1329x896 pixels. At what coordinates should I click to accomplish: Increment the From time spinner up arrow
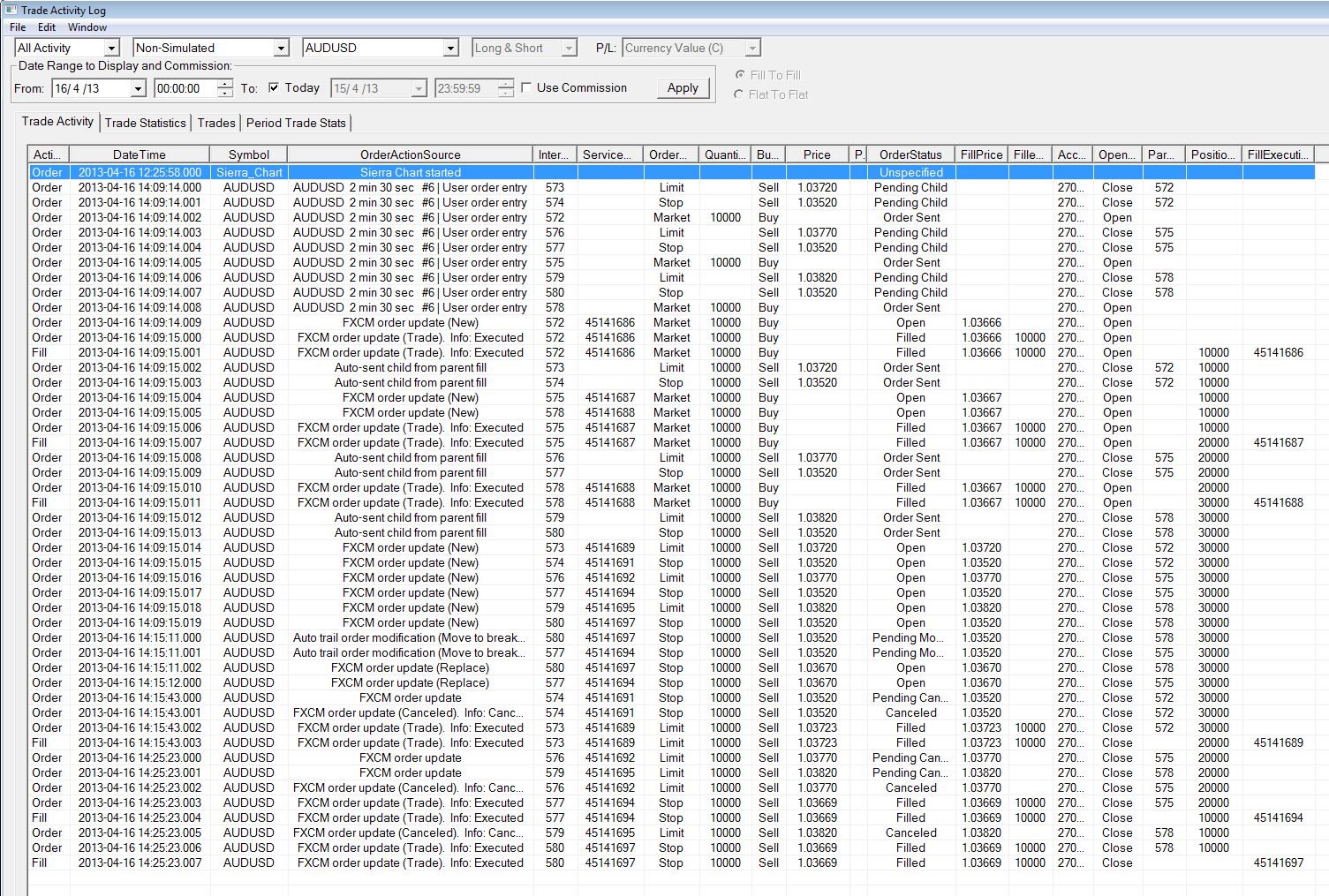click(x=225, y=84)
